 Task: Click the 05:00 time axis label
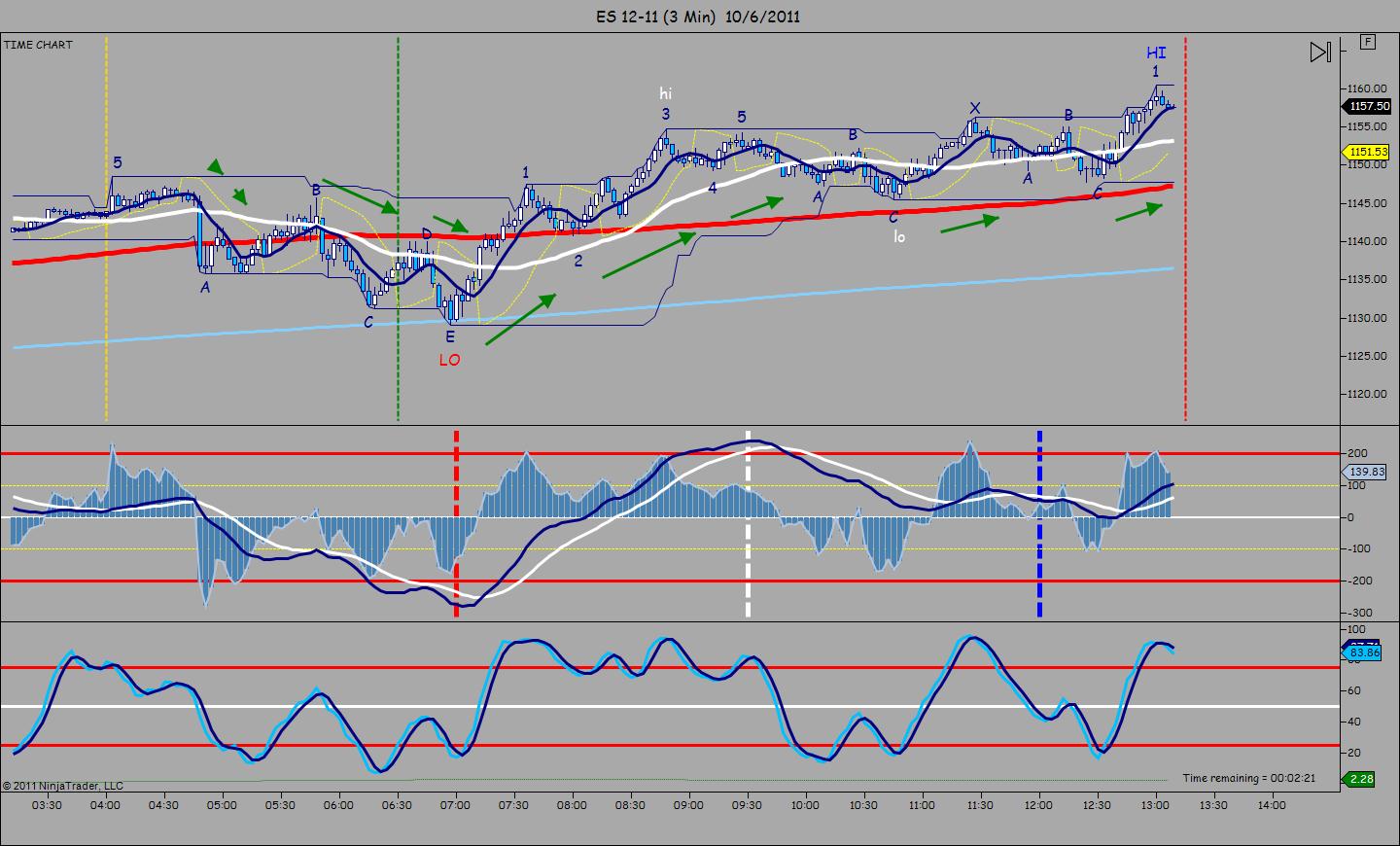tap(223, 805)
